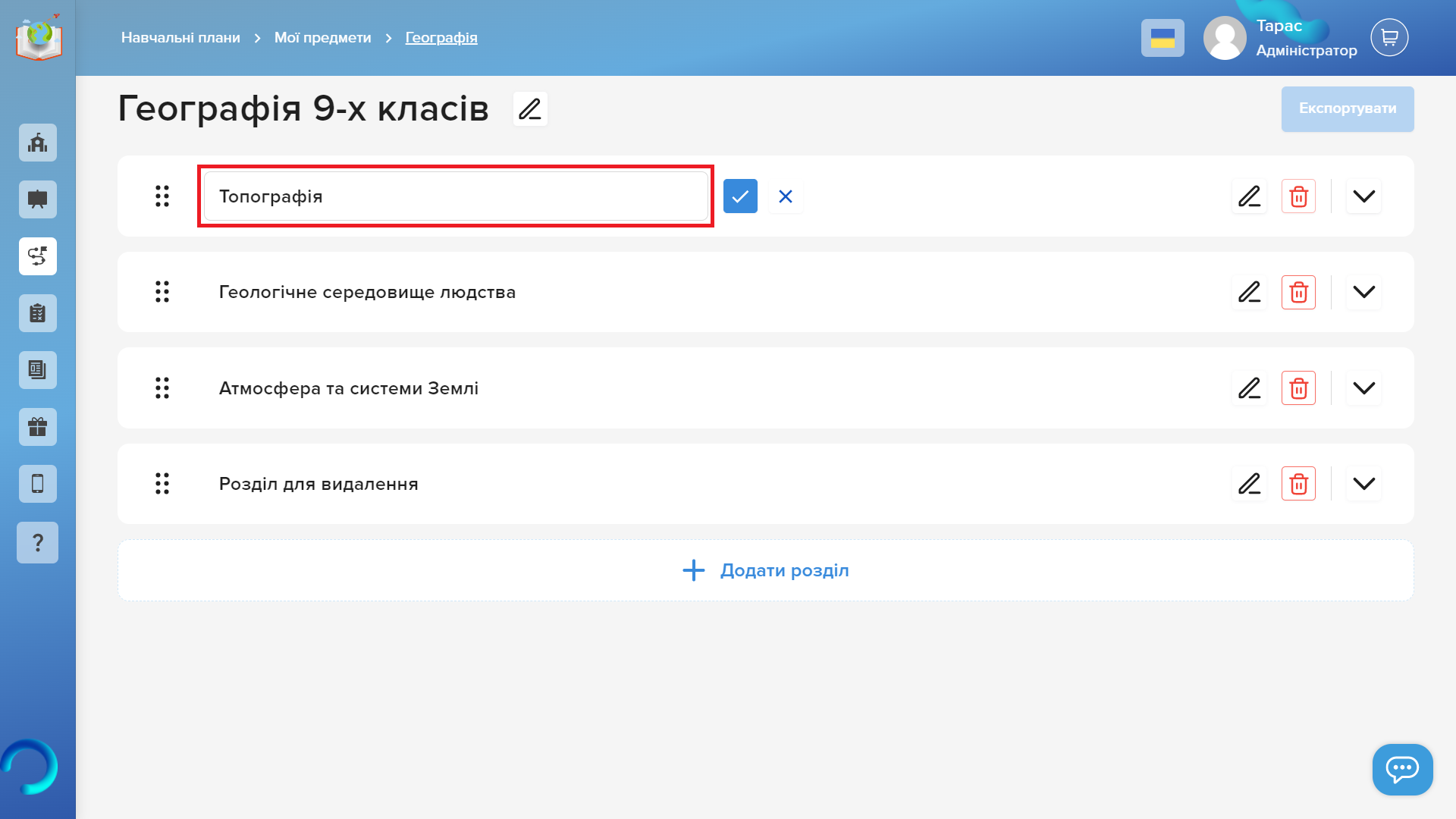Cancel editing with the blue X
1456x819 pixels.
click(786, 196)
